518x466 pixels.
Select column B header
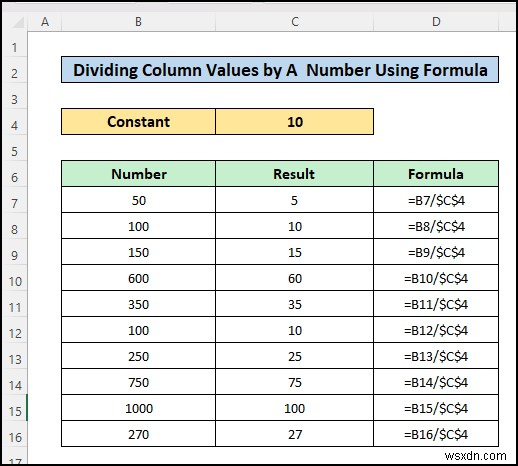138,22
